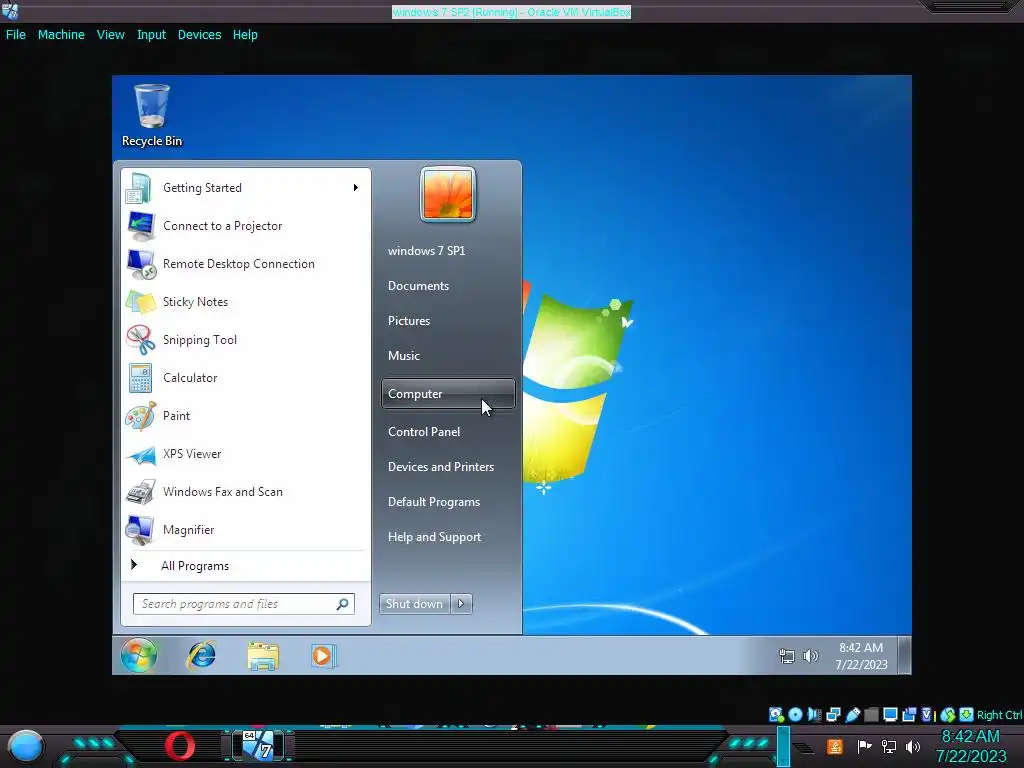Click Action Center flag in host tray
This screenshot has height=768, width=1024.
point(864,746)
